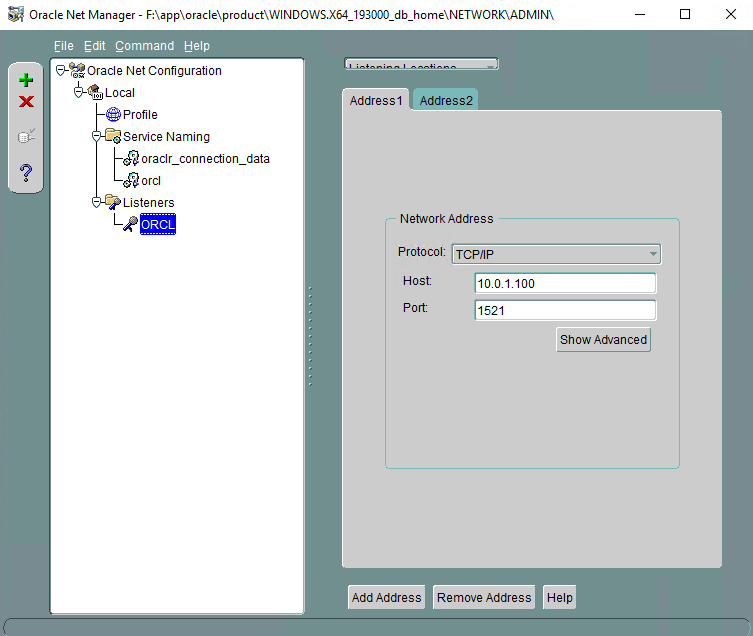Switch to the Address1 tab
Viewport: 753px width, 636px height.
376,100
